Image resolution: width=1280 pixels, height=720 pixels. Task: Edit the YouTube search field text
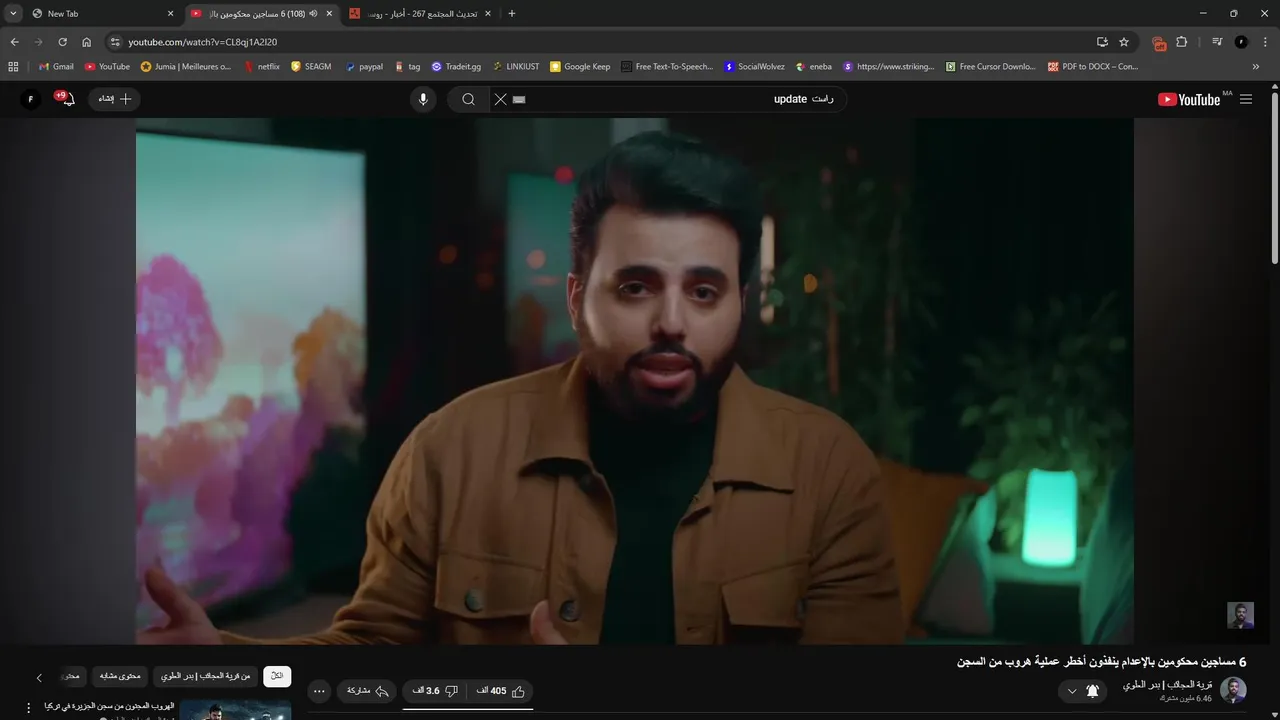coord(680,99)
